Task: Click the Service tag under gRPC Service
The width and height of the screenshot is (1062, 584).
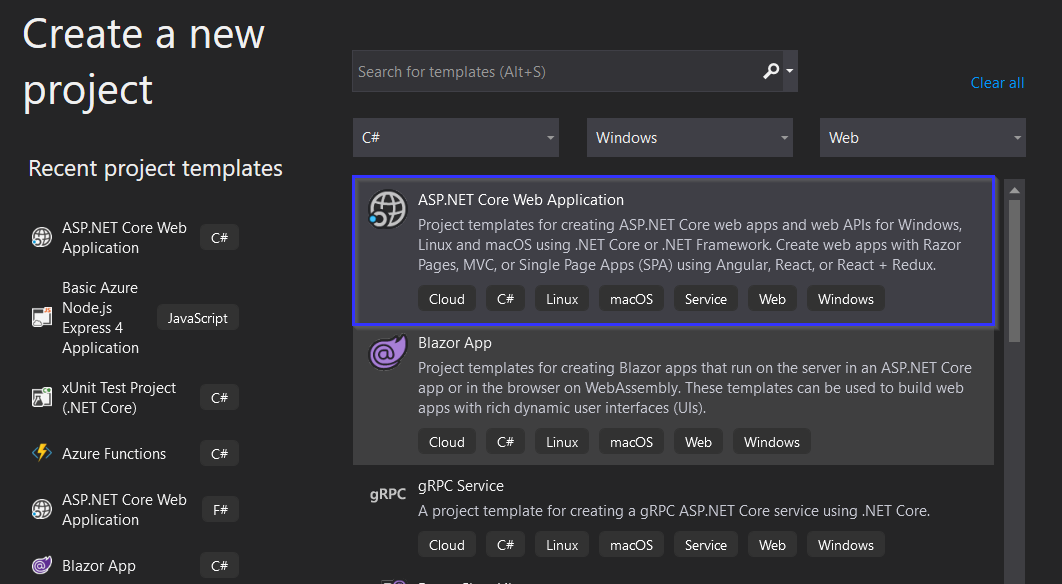Action: tap(705, 544)
